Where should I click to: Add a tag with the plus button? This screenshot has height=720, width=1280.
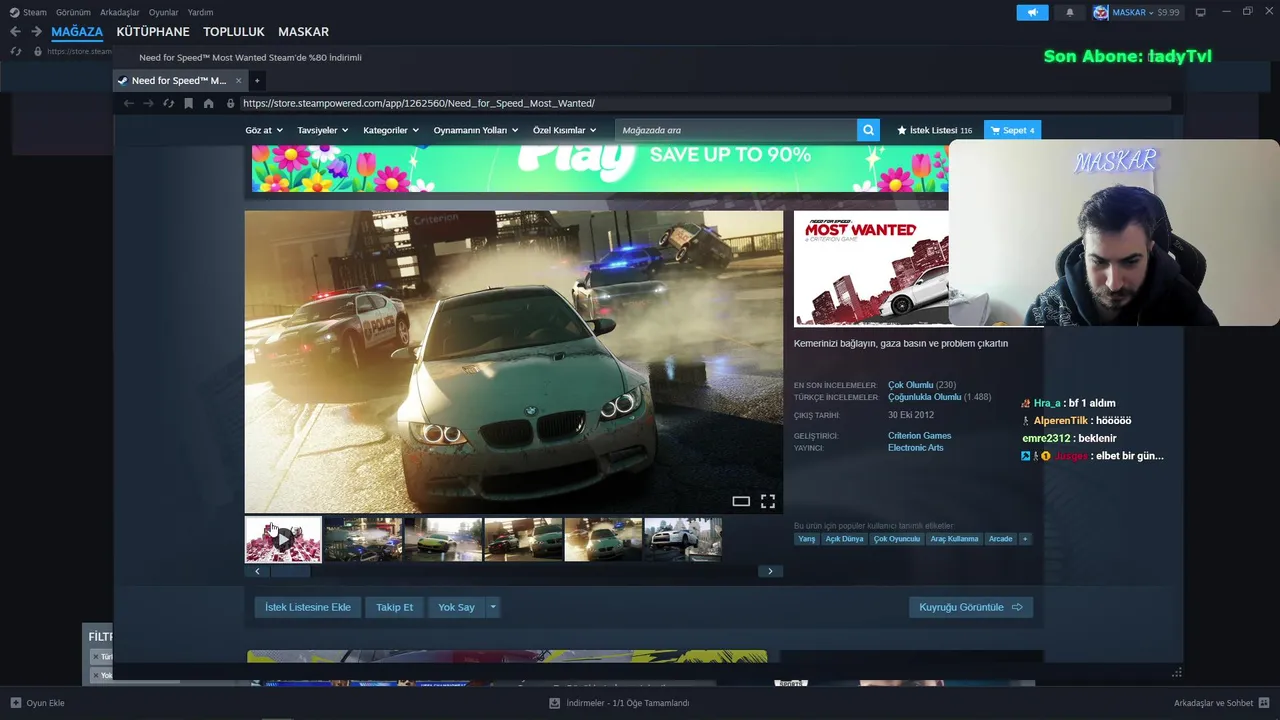coord(1024,539)
